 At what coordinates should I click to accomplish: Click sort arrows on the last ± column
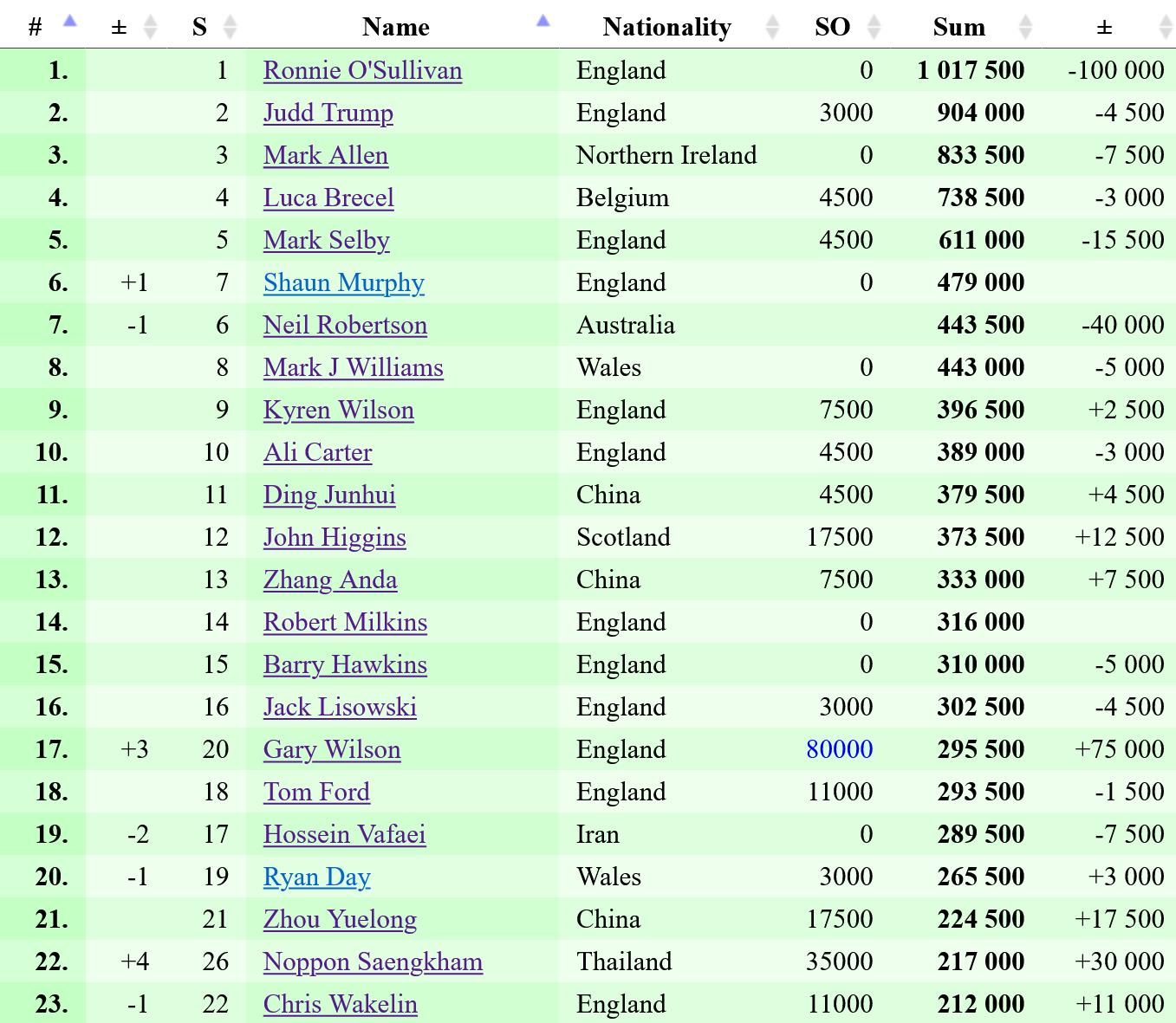click(x=1166, y=27)
